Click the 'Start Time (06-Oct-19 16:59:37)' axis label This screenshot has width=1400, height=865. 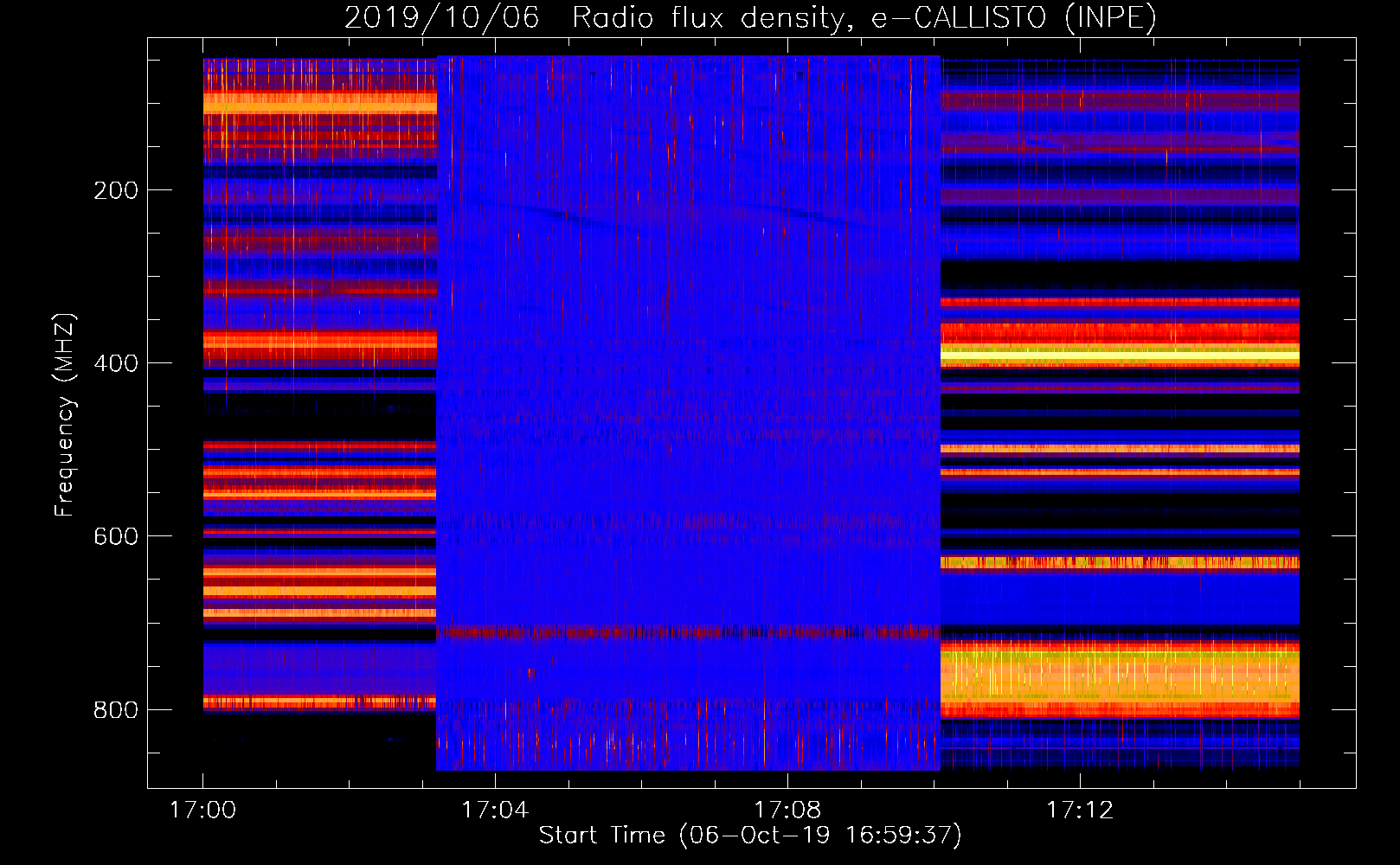click(x=750, y=836)
